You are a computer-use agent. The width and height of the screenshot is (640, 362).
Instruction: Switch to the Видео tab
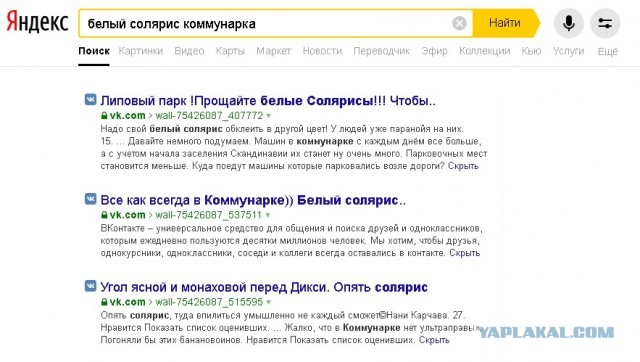(x=189, y=51)
